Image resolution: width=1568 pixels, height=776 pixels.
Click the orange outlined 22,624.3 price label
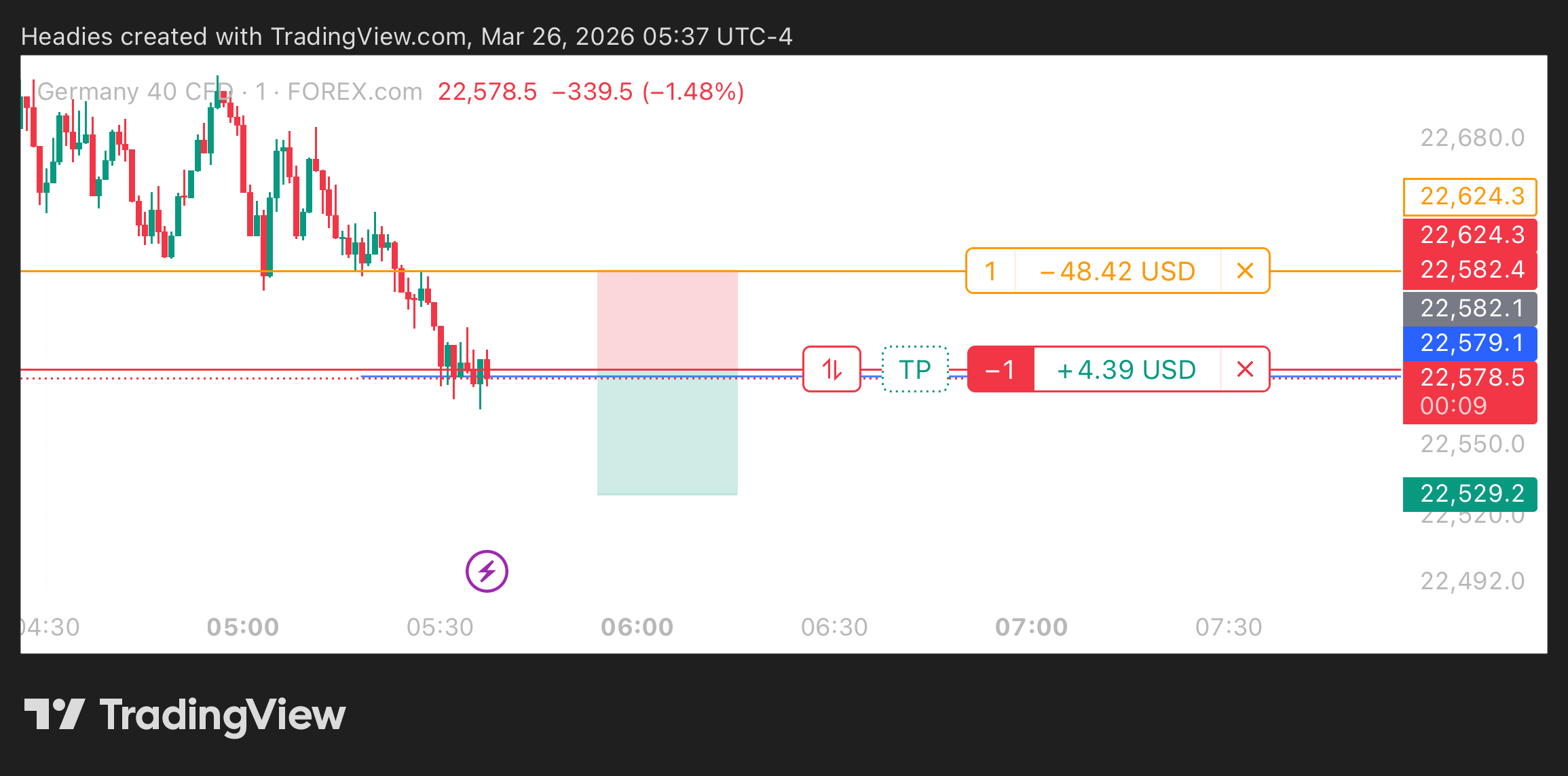1470,196
